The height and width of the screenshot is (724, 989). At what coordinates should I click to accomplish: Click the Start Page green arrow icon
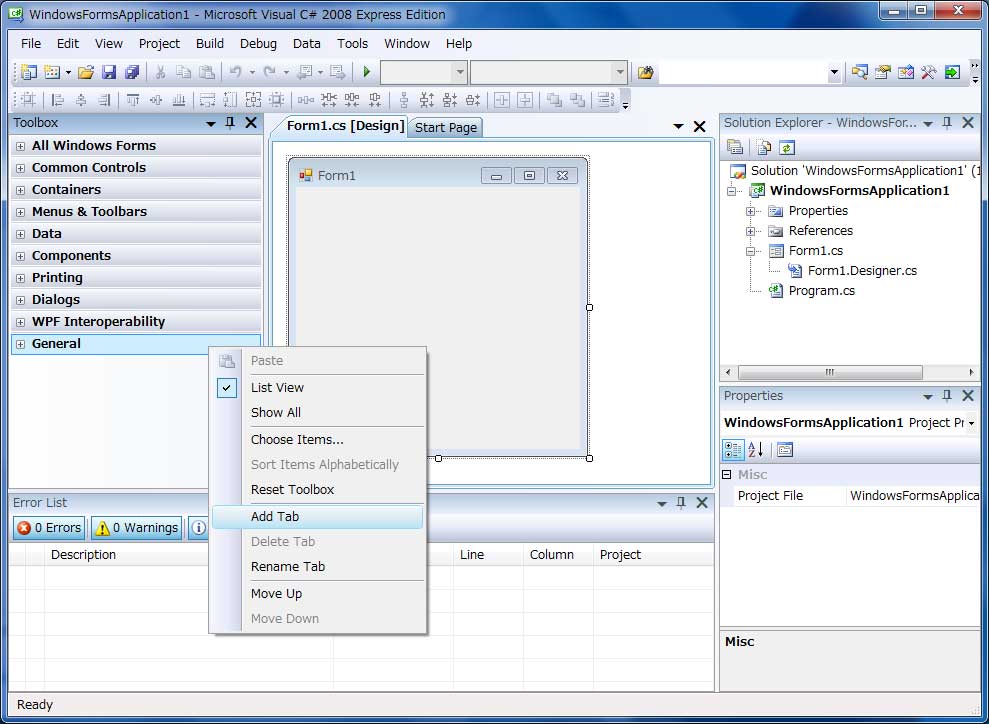pos(952,72)
